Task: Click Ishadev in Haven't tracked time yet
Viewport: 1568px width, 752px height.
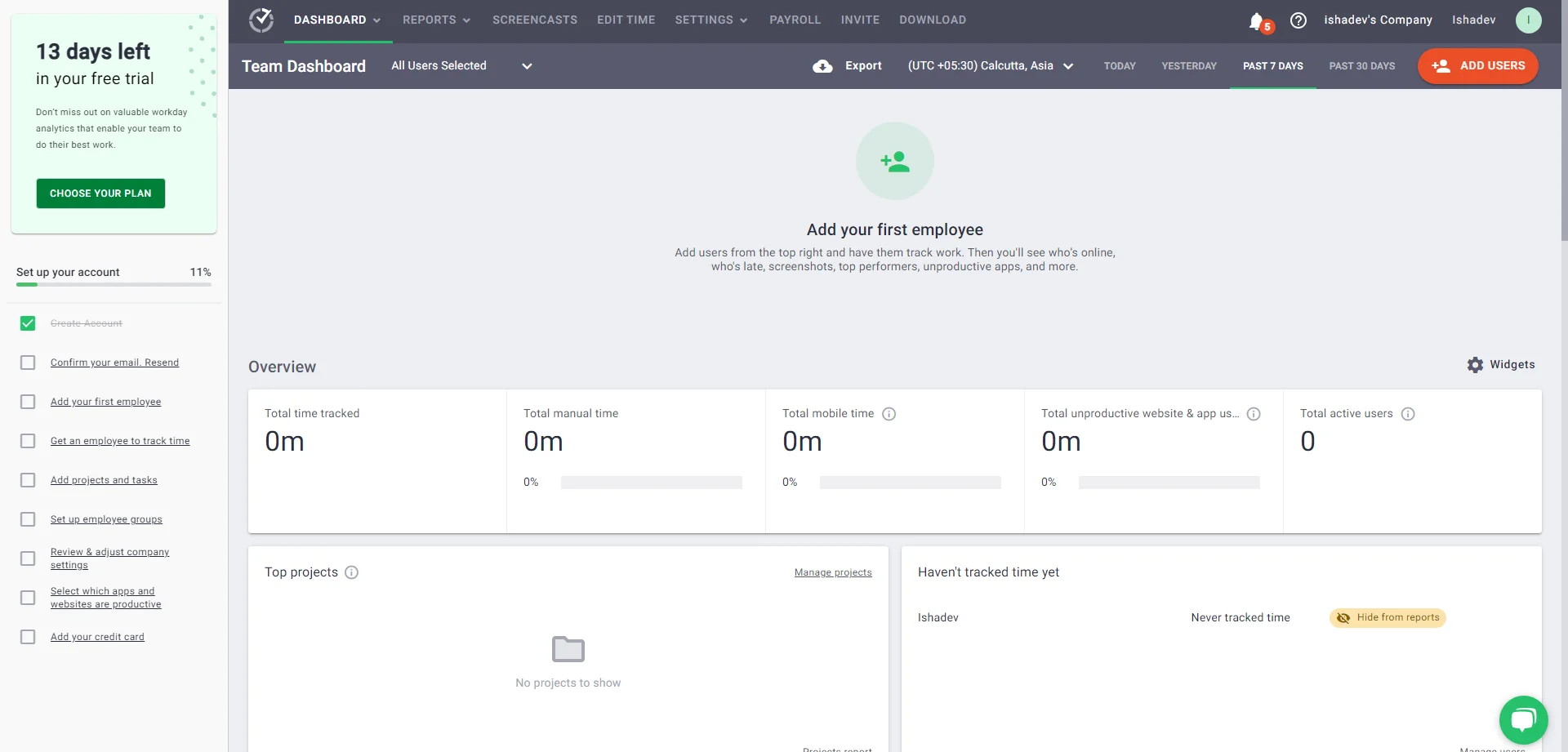Action: 938,618
